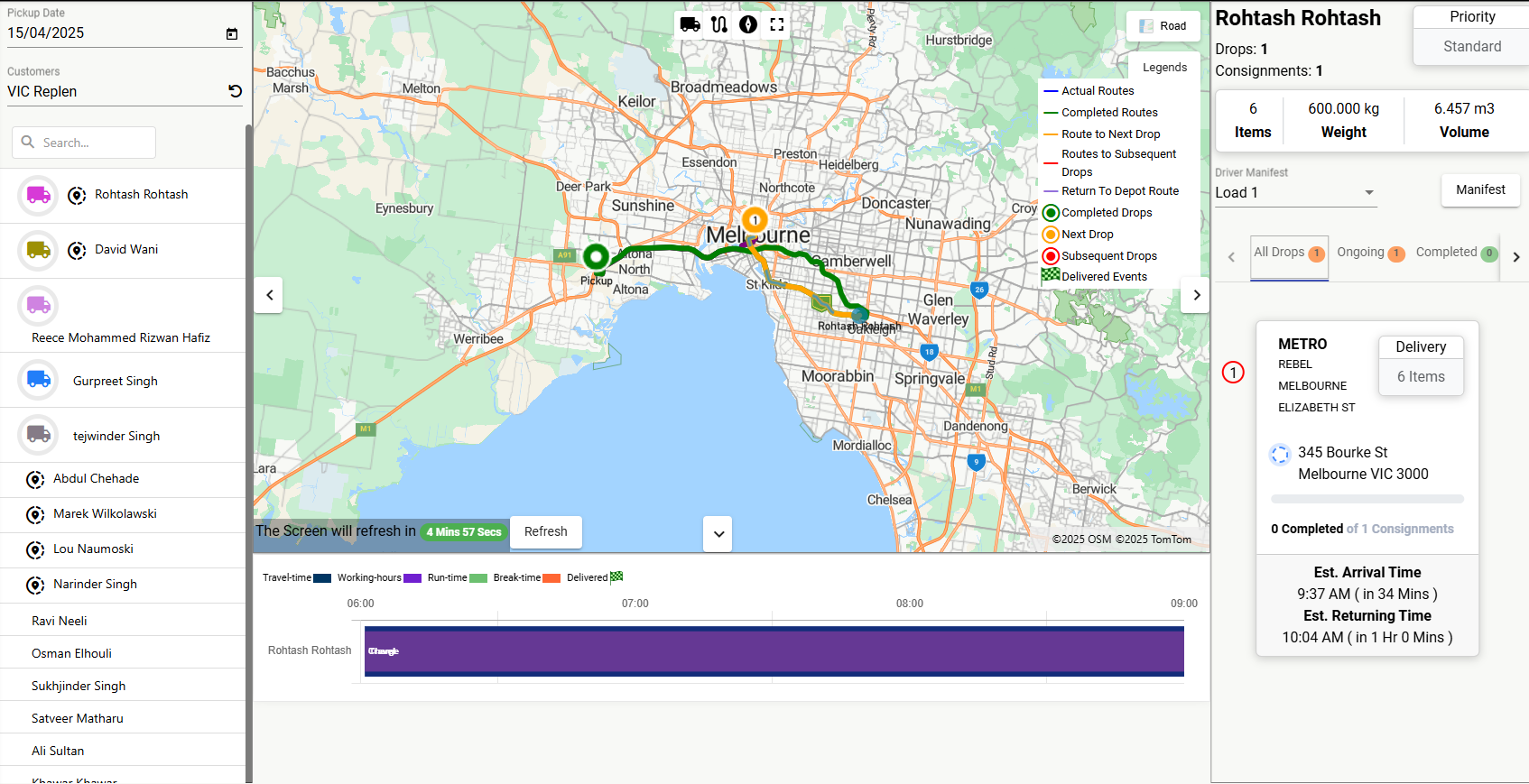Click the compass icon on map toolbar
Screen dimensions: 1529x784
[748, 24]
